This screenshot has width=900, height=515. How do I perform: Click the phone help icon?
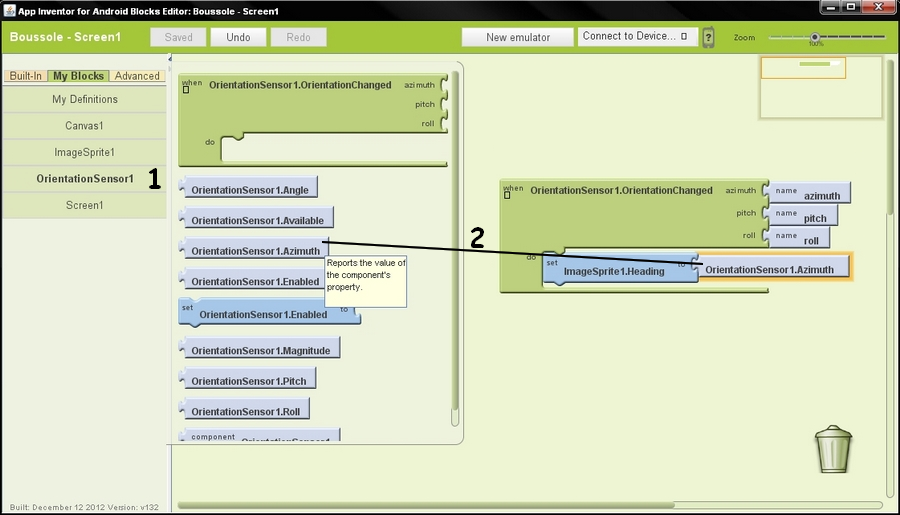[708, 37]
